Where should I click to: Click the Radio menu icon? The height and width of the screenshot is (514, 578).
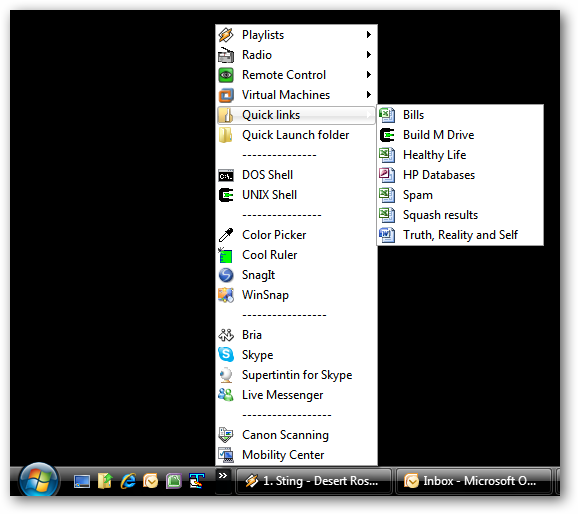[x=226, y=55]
